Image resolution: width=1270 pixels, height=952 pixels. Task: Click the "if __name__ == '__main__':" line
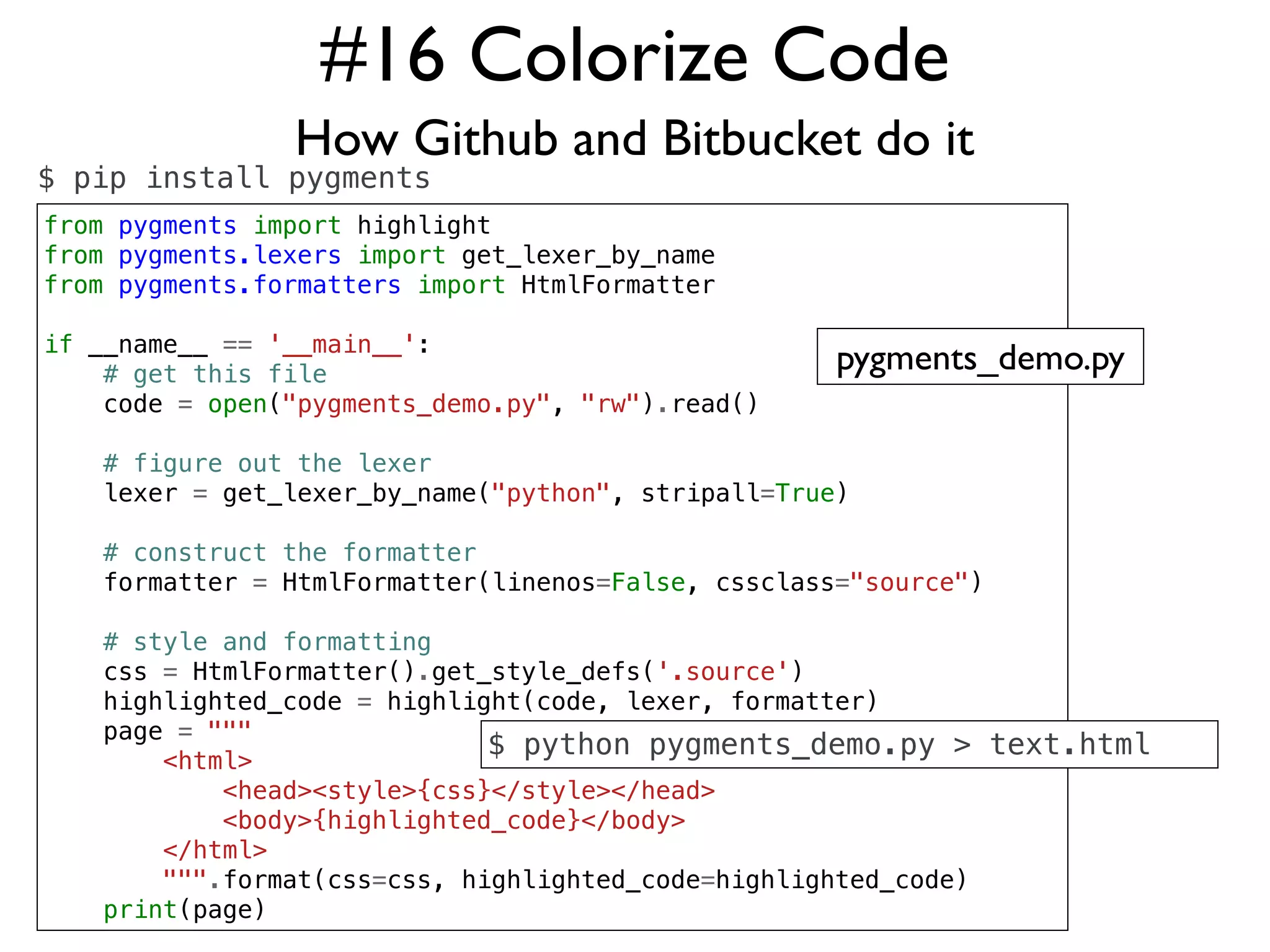pyautogui.click(x=236, y=345)
